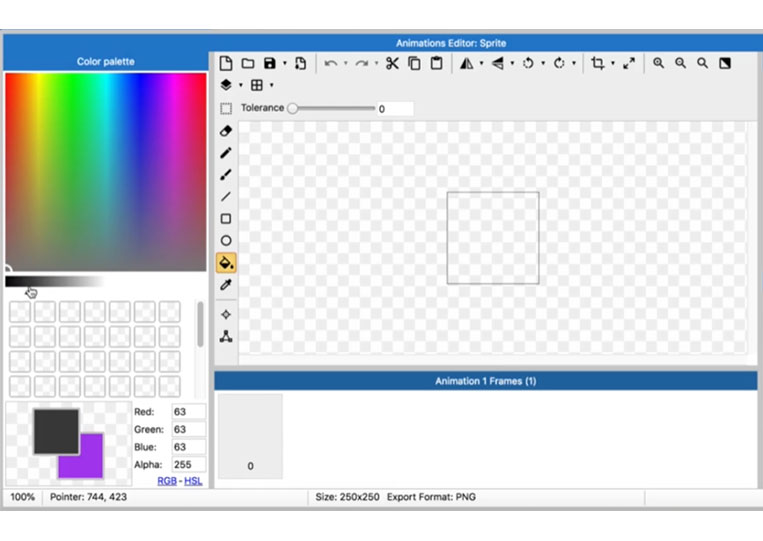
Task: Select the action points tool
Action: coord(226,336)
